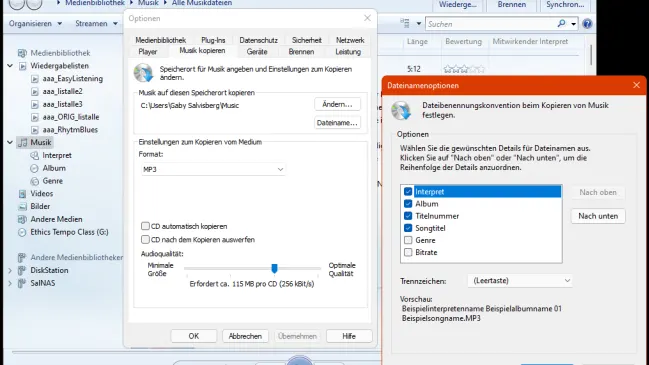649x365 pixels.
Task: Open the Wiederge... tab in main window
Action: pos(457,5)
